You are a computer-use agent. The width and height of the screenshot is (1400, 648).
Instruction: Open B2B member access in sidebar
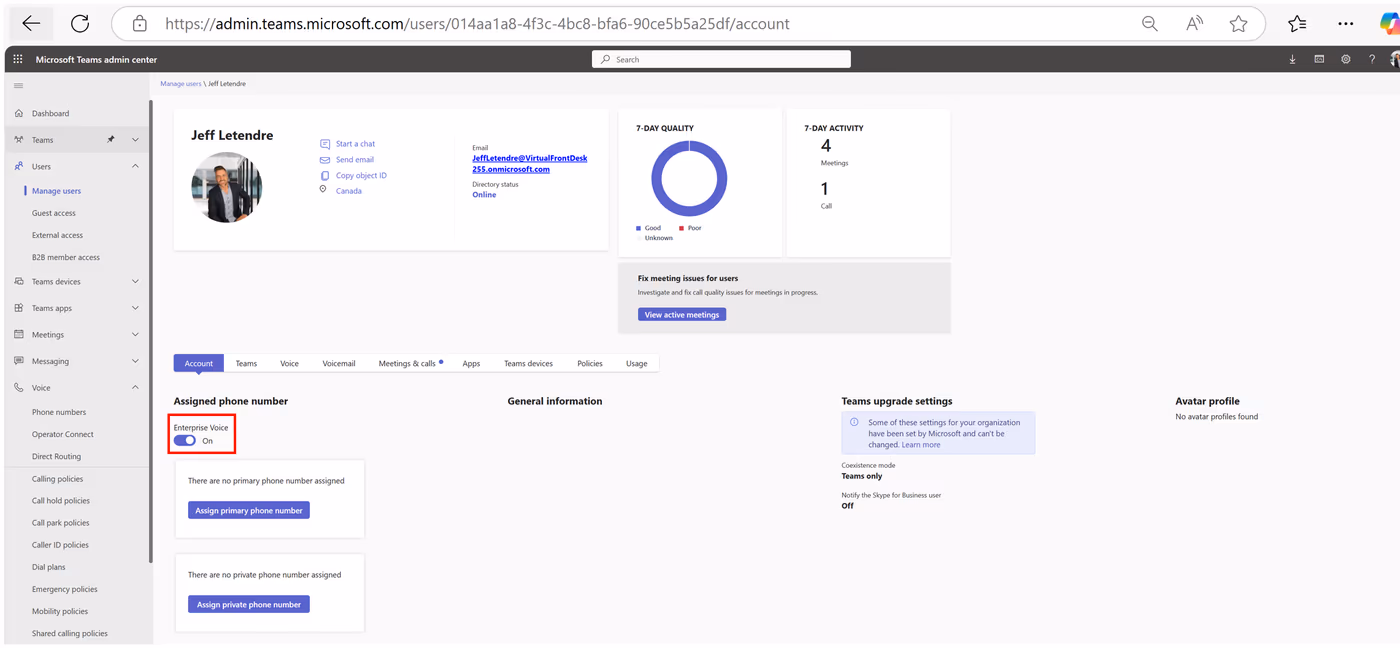tap(66, 257)
